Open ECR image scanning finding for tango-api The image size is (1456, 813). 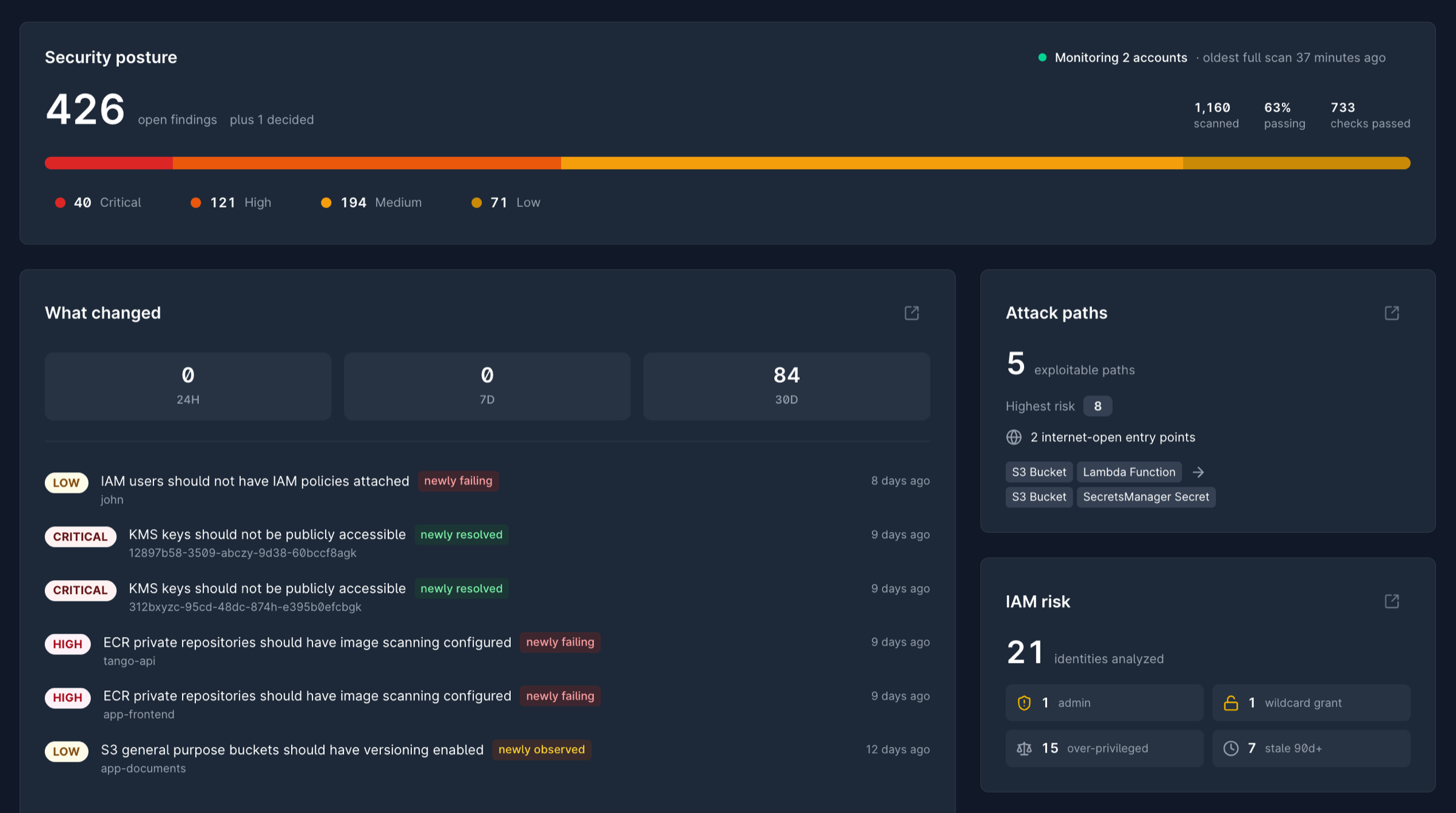click(x=487, y=650)
